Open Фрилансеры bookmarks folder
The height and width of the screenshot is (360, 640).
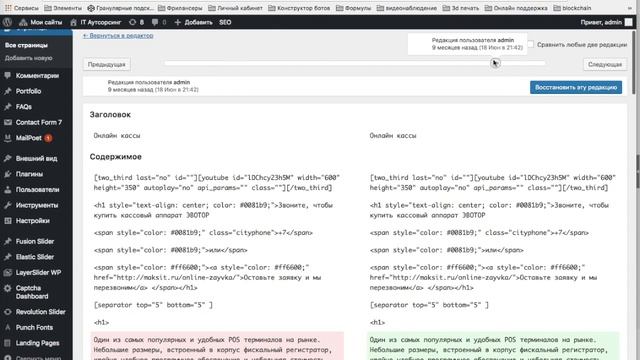180,8
